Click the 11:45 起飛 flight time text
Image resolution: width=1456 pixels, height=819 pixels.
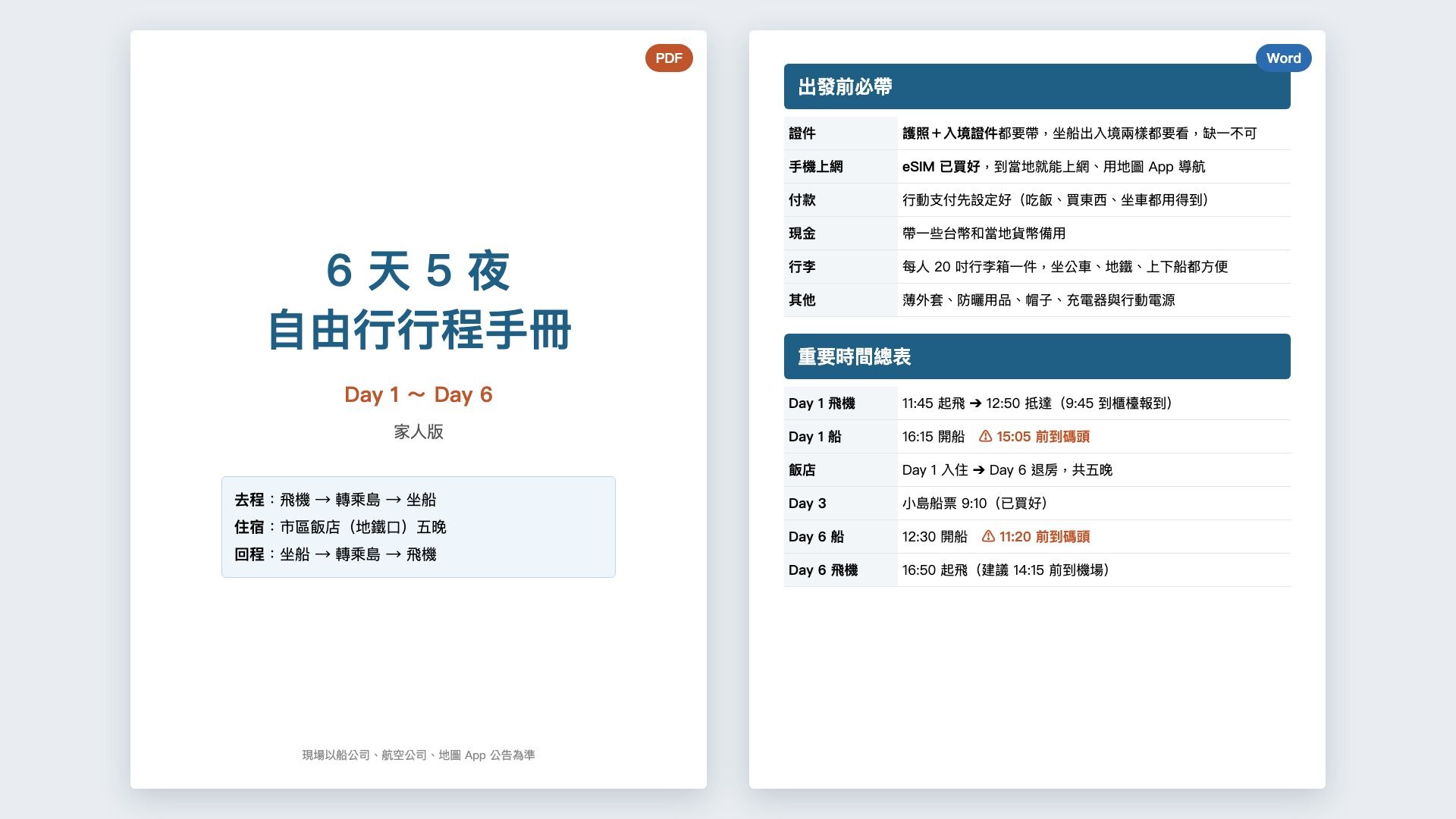(x=934, y=403)
